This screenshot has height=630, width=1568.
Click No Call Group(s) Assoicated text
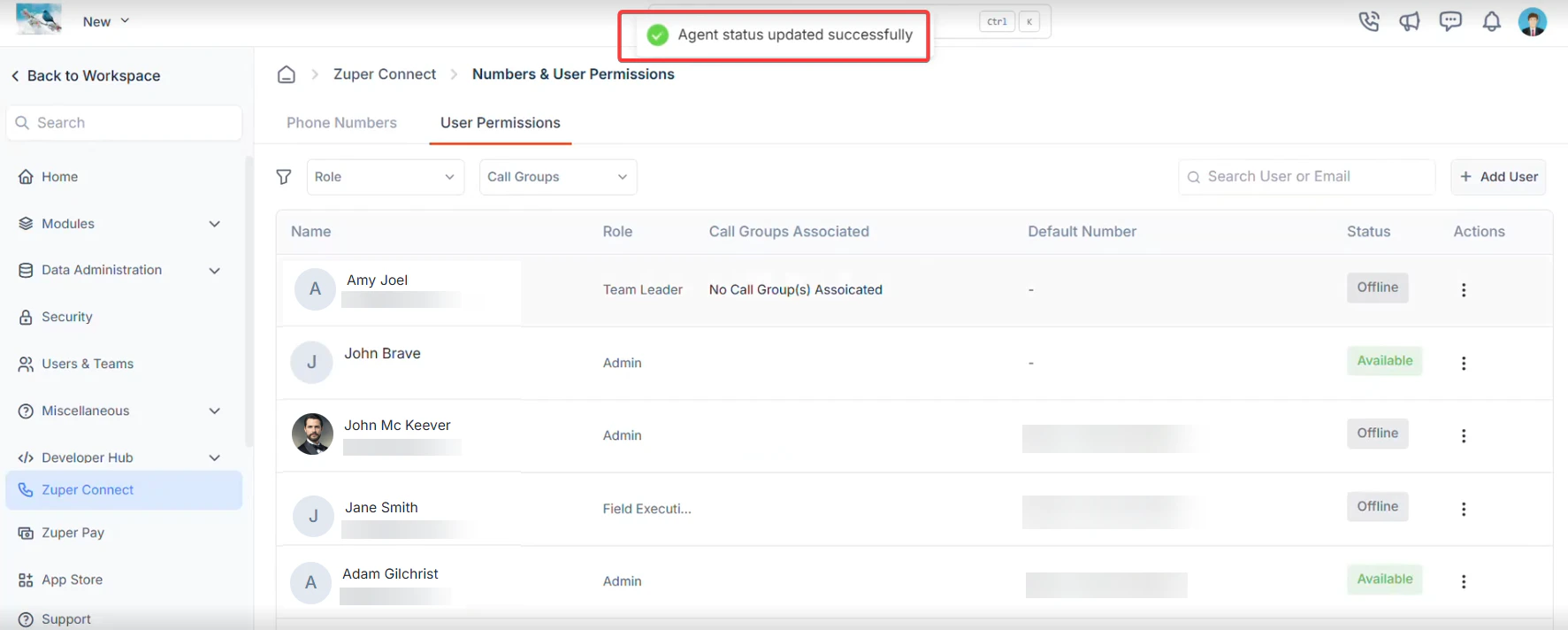[x=796, y=290]
